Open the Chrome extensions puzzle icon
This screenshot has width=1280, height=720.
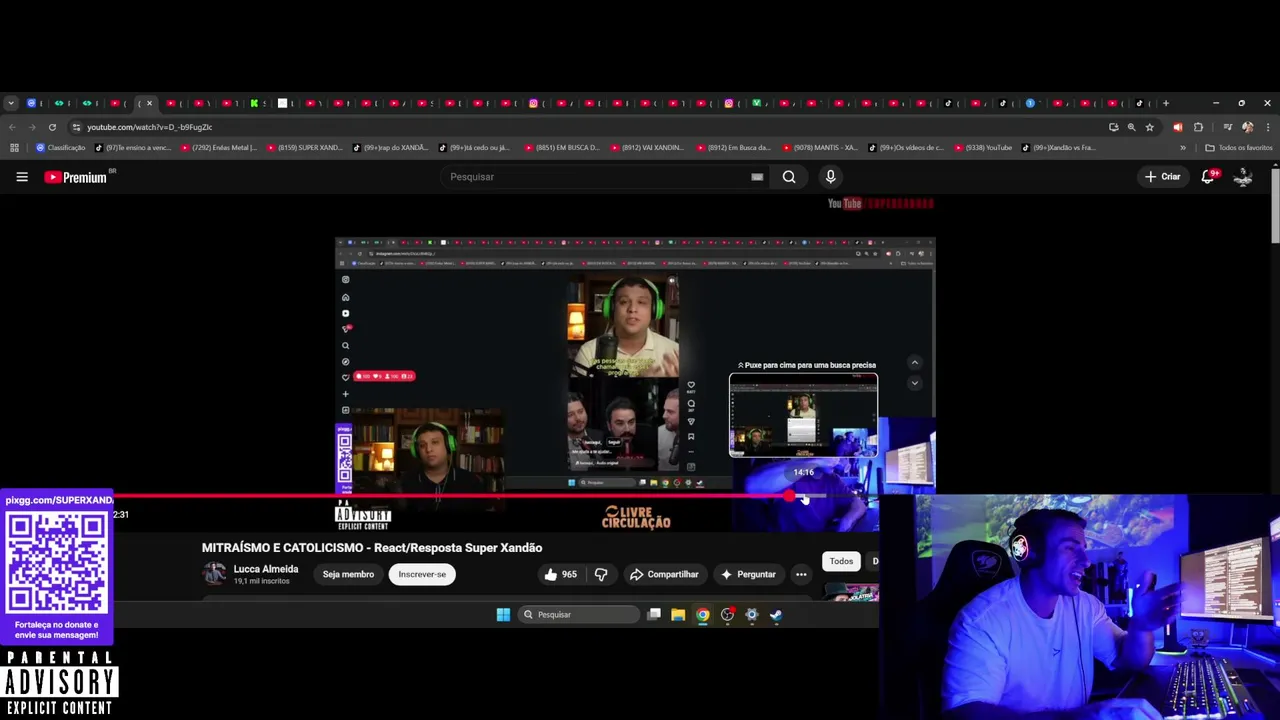tap(1198, 127)
